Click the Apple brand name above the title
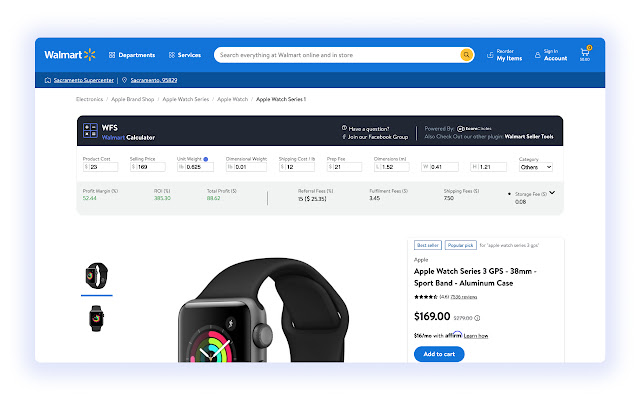Screen dimensions: 640x400 click(x=421, y=260)
